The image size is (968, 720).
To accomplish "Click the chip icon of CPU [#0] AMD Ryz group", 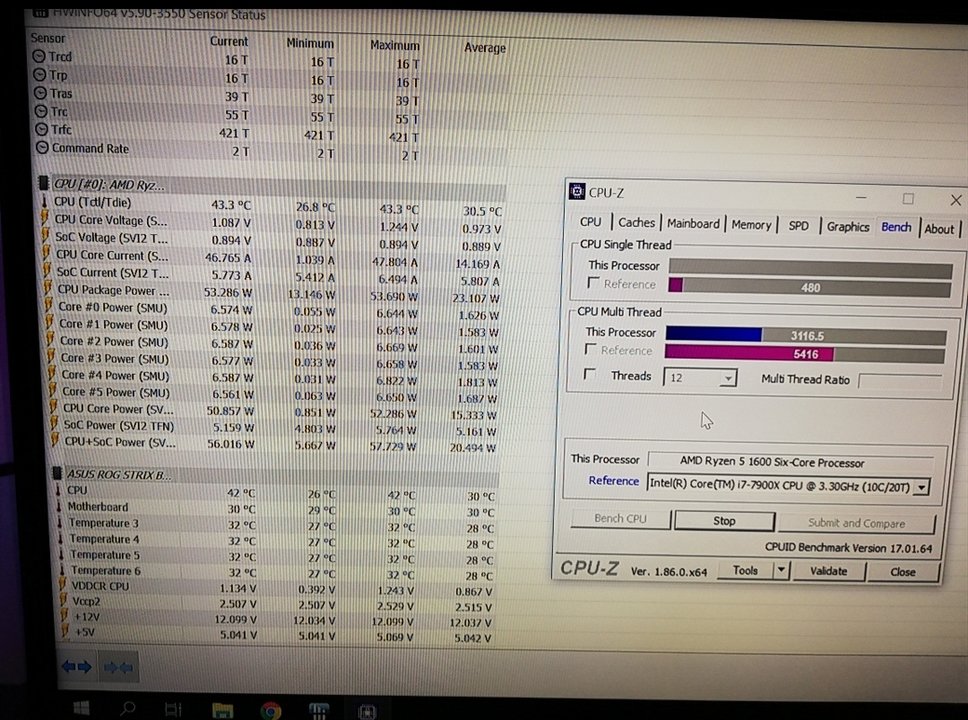I will point(43,183).
